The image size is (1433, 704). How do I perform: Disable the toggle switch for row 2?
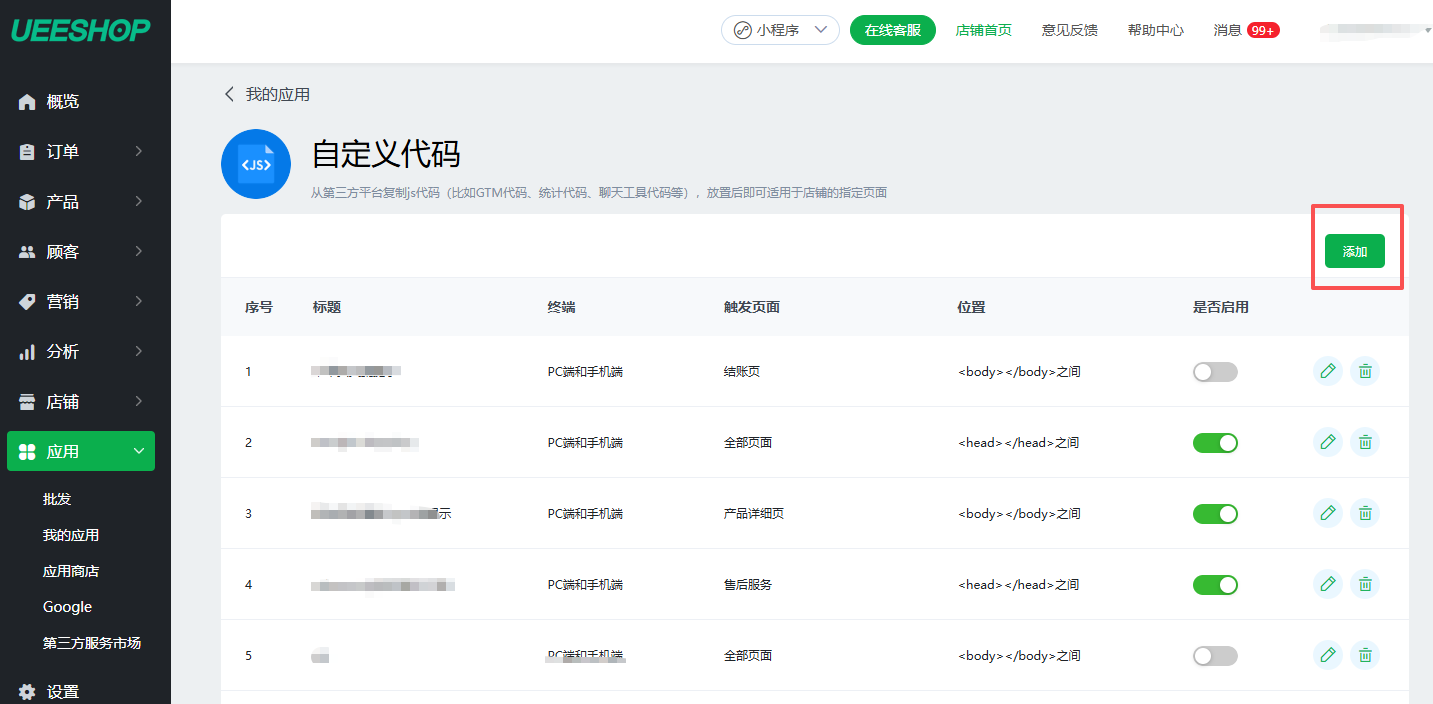[1215, 443]
